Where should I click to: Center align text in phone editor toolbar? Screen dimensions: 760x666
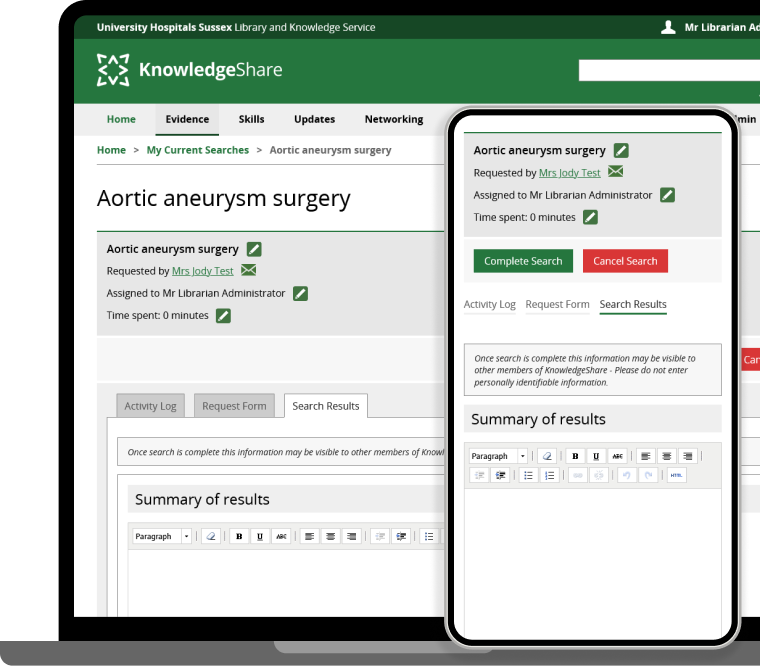[666, 456]
